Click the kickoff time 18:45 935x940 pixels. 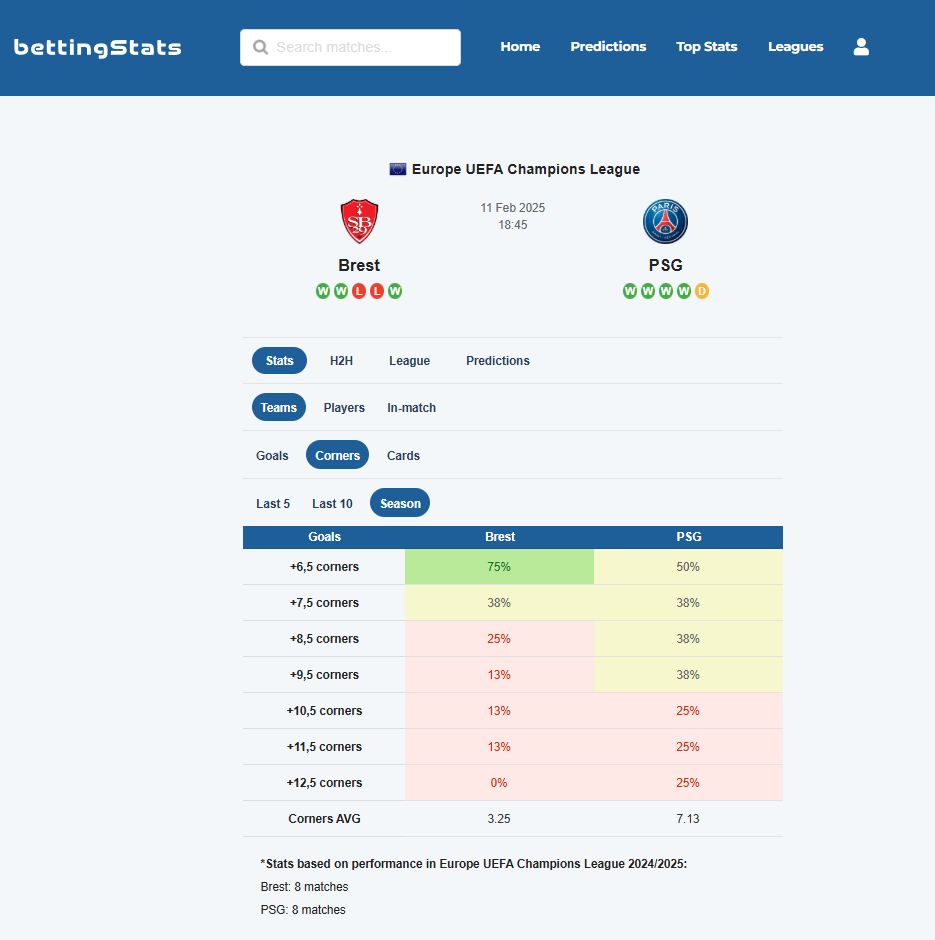tap(512, 225)
